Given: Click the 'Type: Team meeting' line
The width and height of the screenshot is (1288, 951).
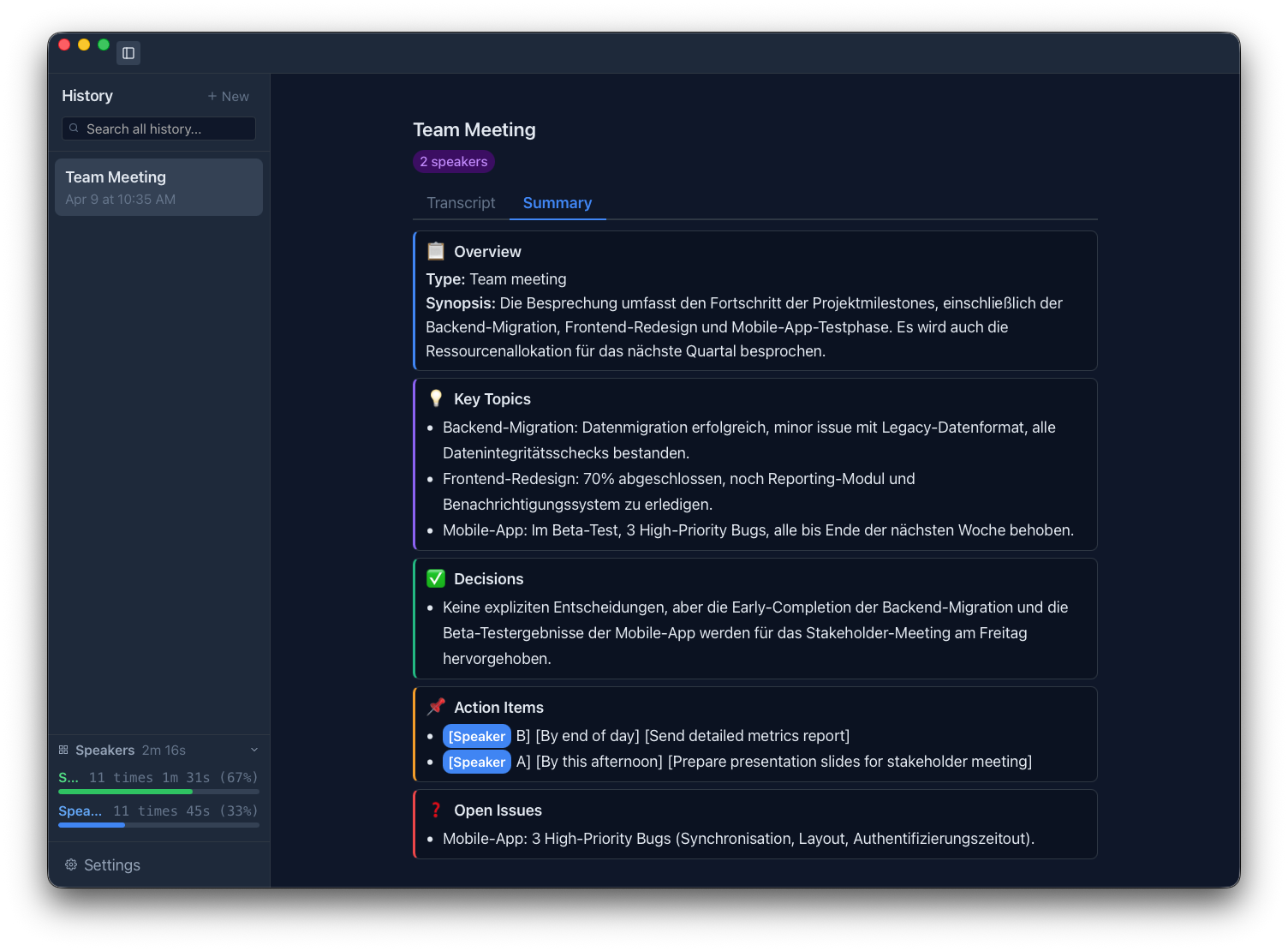Looking at the screenshot, I should tap(496, 278).
